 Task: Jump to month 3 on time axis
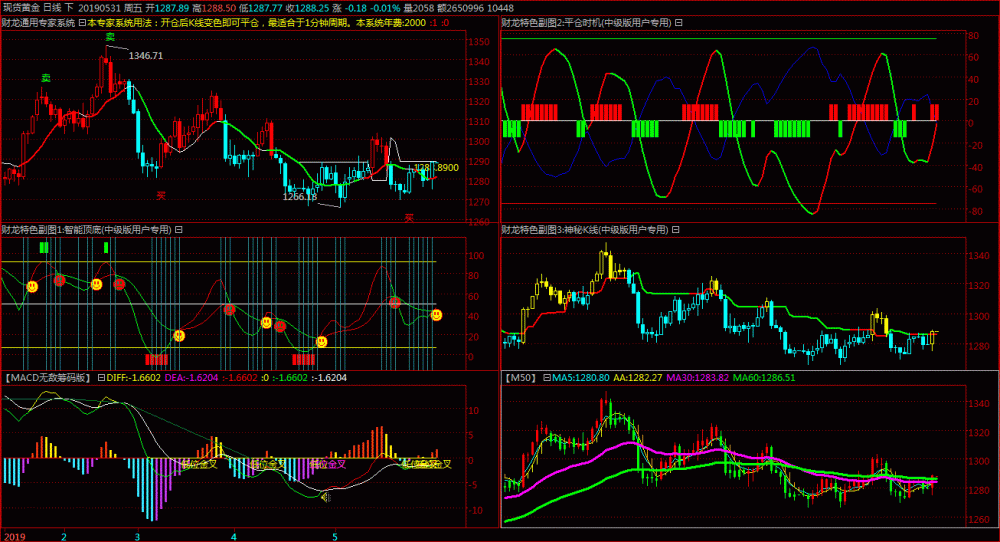(x=137, y=537)
